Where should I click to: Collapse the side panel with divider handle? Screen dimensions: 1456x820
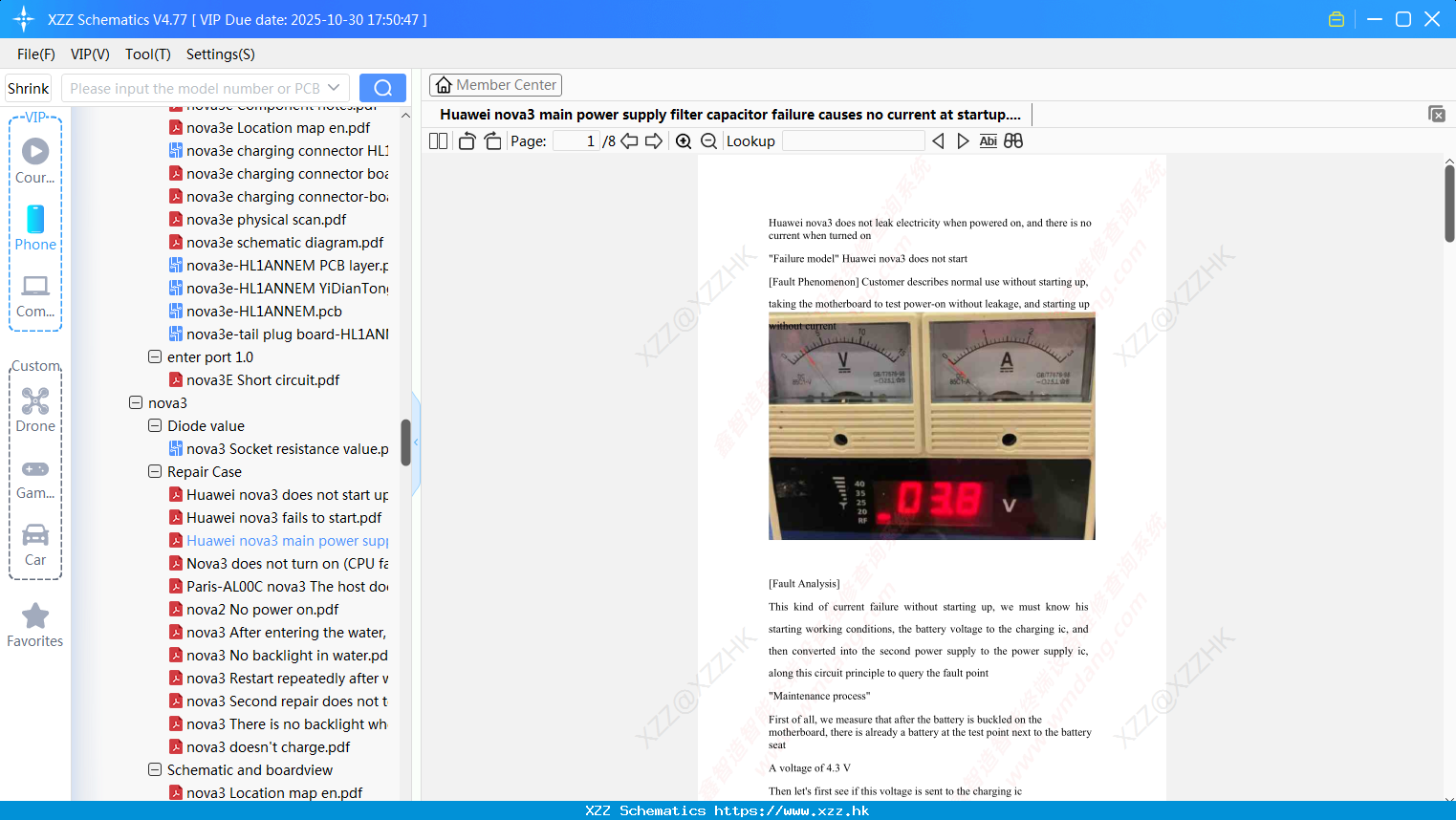(x=416, y=442)
